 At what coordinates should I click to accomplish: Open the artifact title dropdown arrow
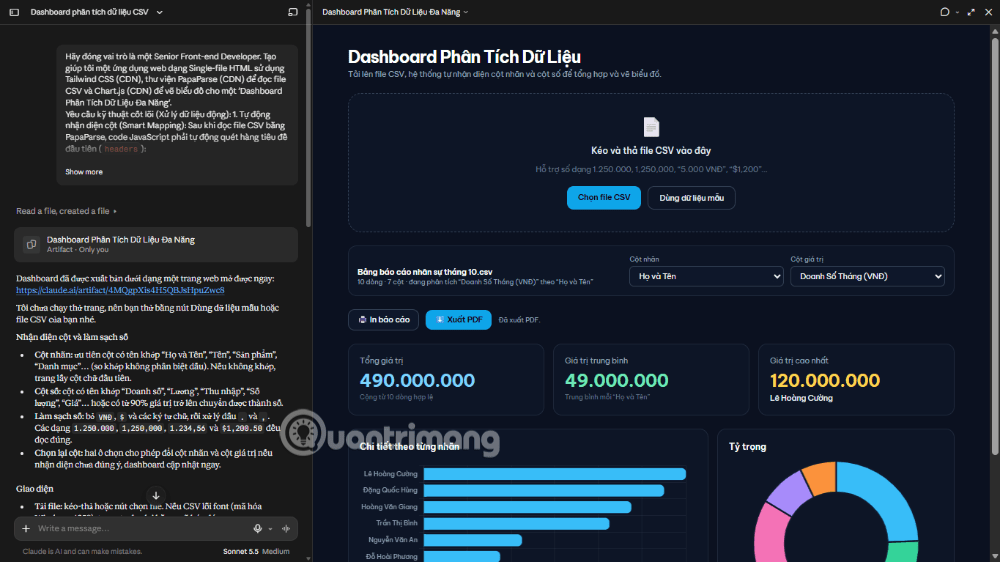tap(466, 12)
